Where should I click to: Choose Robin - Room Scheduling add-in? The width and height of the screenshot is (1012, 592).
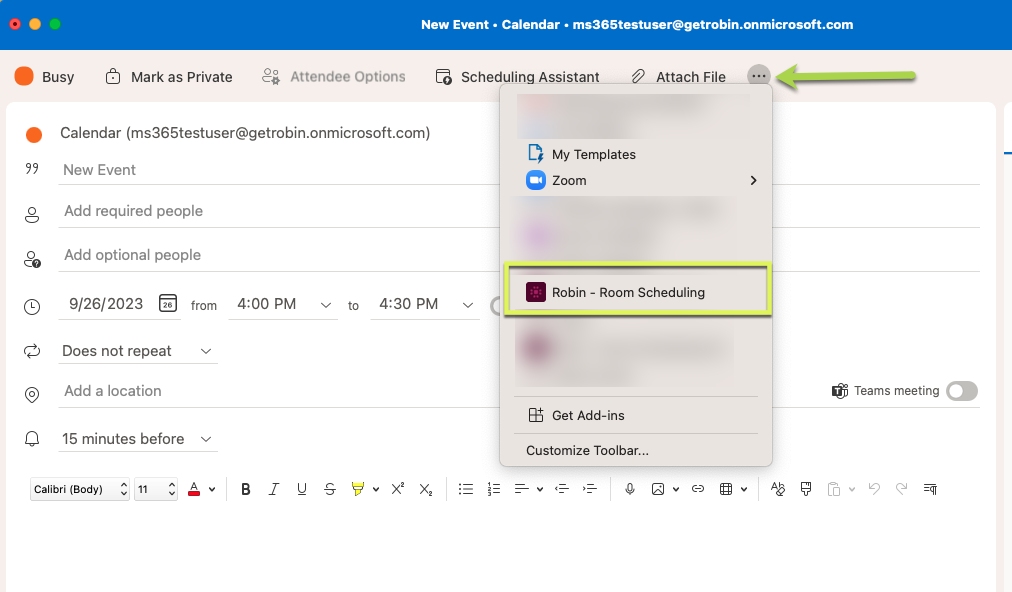pyautogui.click(x=636, y=292)
